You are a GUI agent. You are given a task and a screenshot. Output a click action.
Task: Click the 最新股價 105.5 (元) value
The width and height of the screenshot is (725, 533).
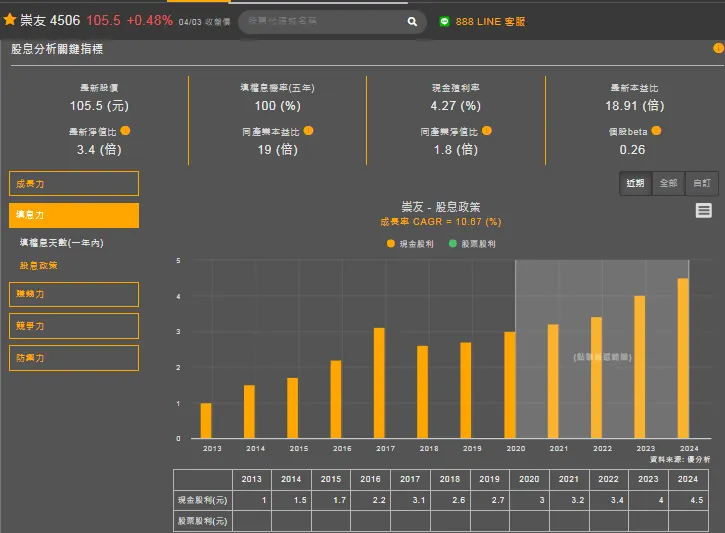99,106
